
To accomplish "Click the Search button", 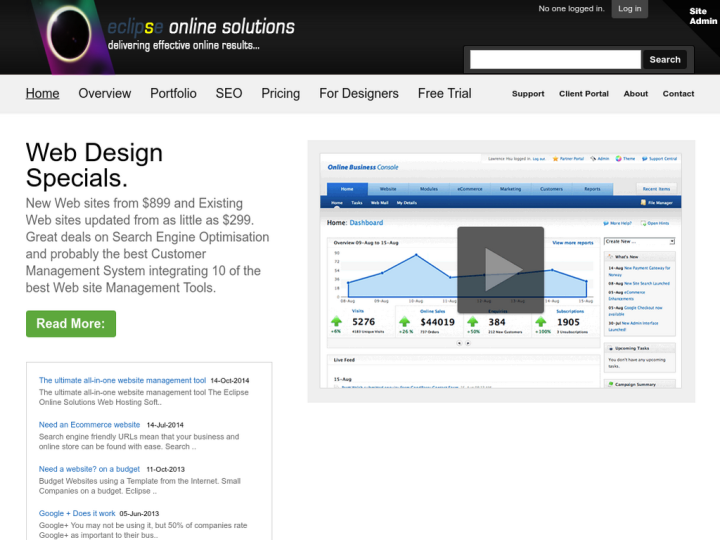I will [664, 60].
